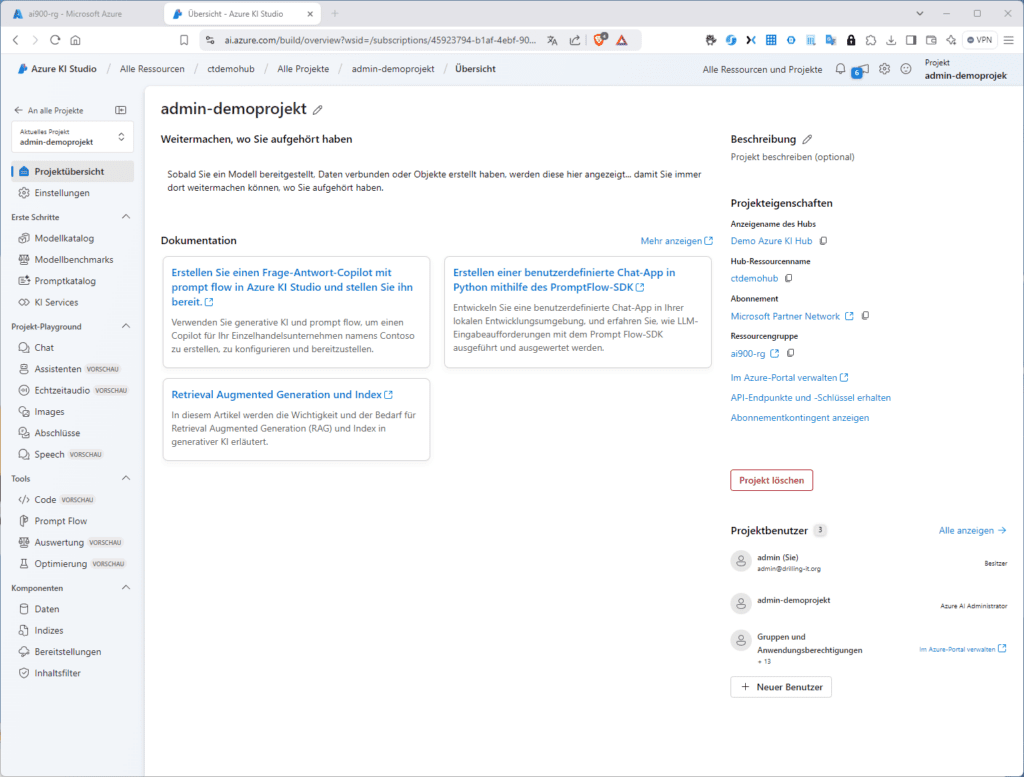This screenshot has width=1024, height=777.
Task: Close the Übersicht Azure KI Studio tab
Action: (x=310, y=13)
